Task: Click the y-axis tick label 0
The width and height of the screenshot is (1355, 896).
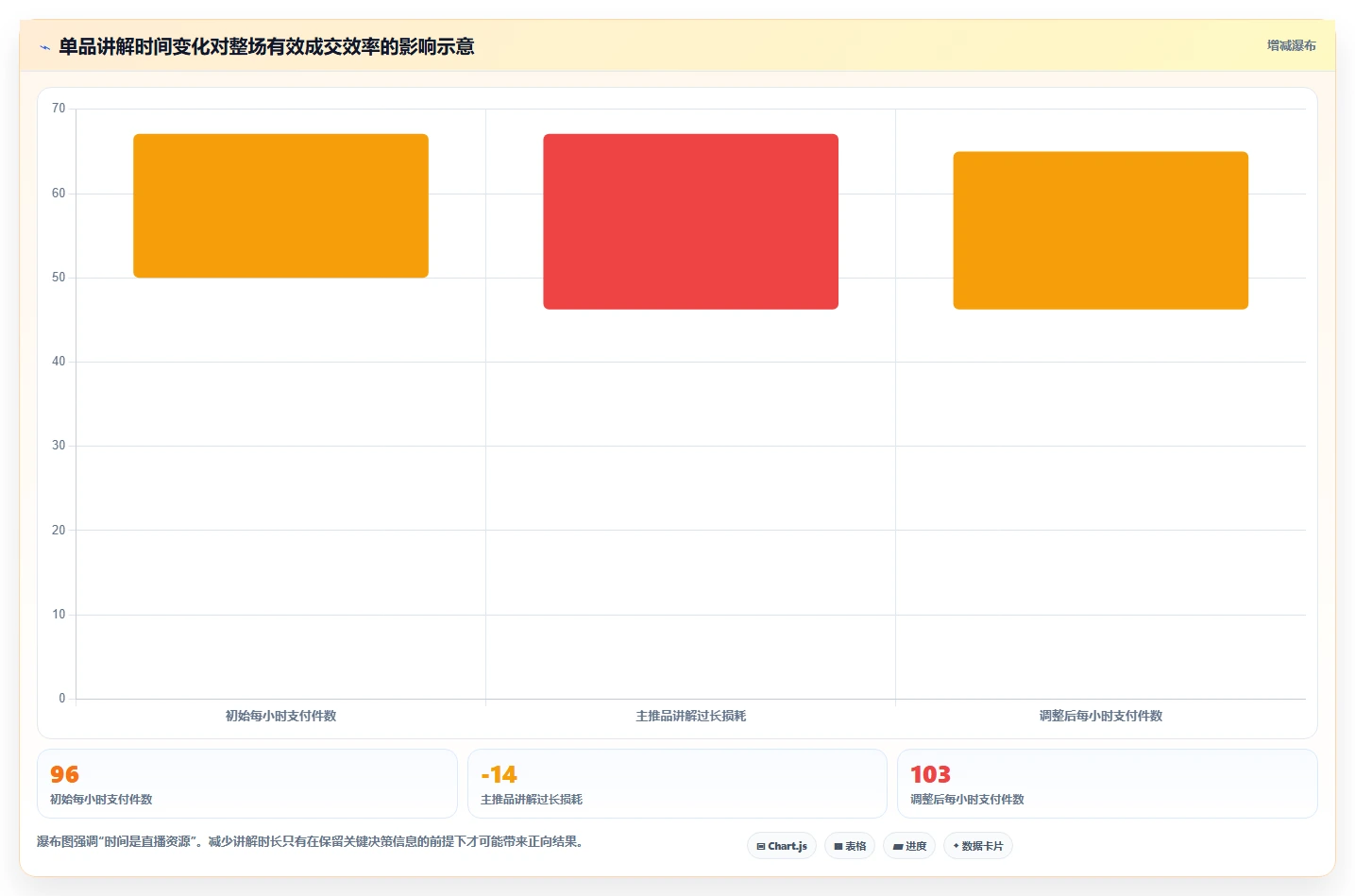Action: coord(62,699)
